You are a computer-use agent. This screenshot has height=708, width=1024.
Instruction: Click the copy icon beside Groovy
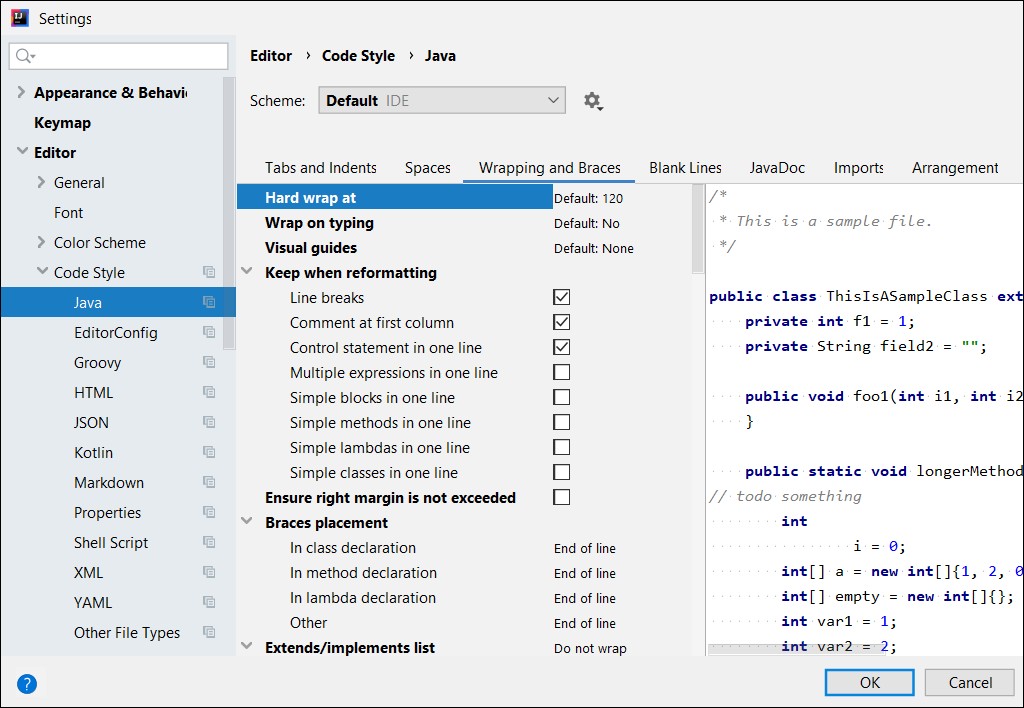[x=209, y=362]
